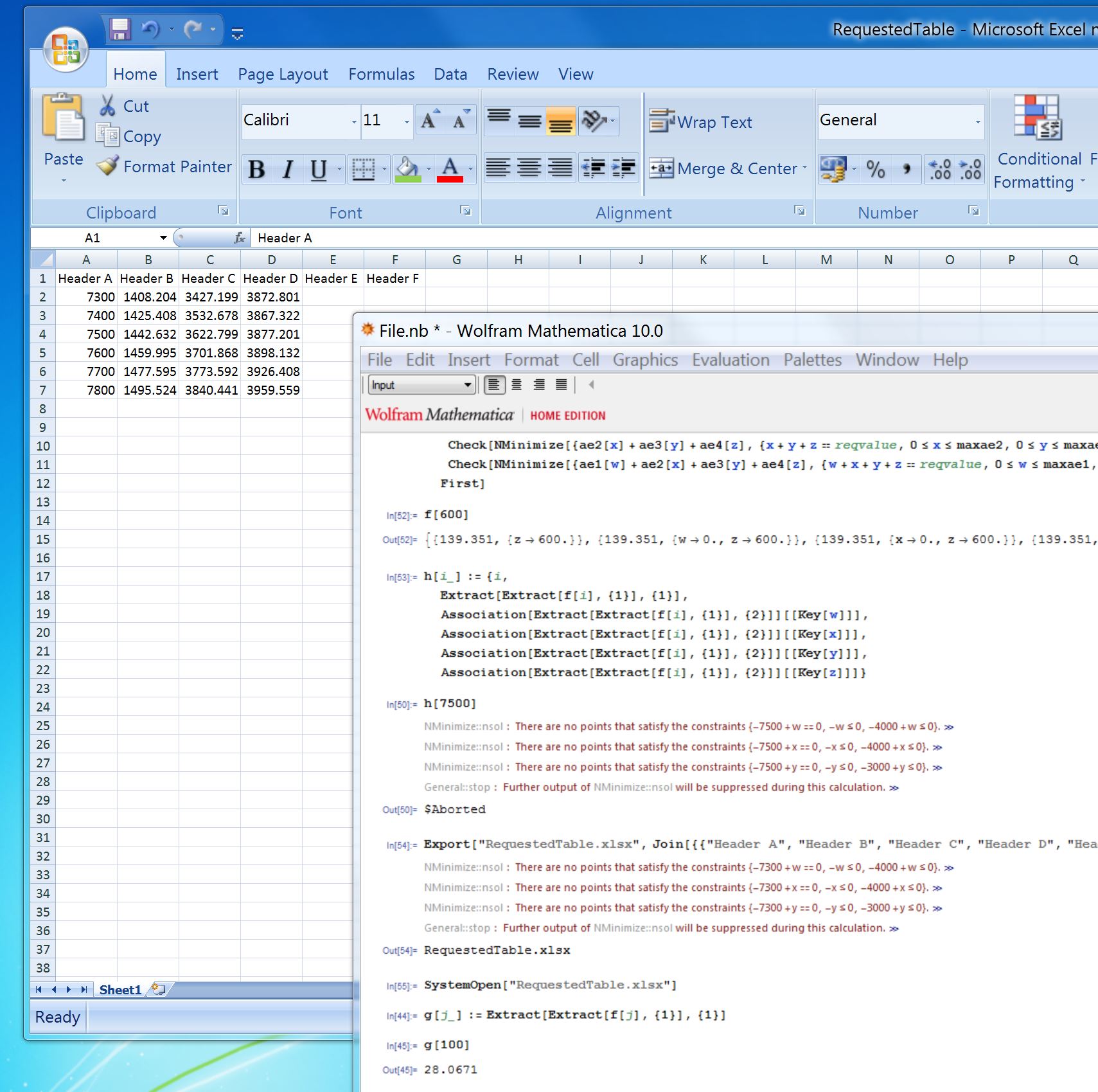The height and width of the screenshot is (1092, 1098).
Task: Decrease Decimal places
Action: [970, 169]
